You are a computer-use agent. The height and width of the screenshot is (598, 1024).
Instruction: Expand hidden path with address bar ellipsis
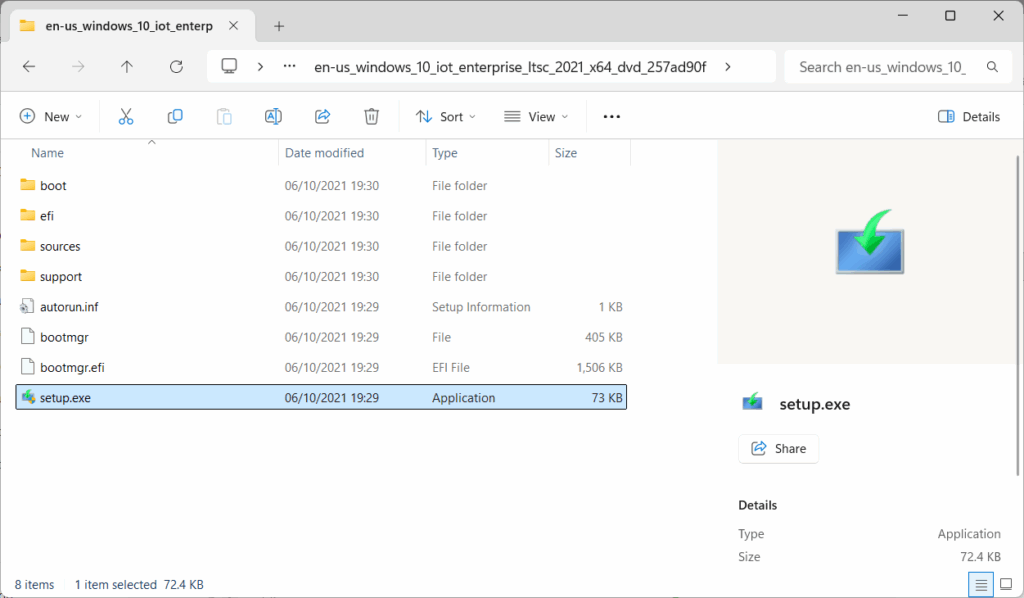pyautogui.click(x=289, y=67)
